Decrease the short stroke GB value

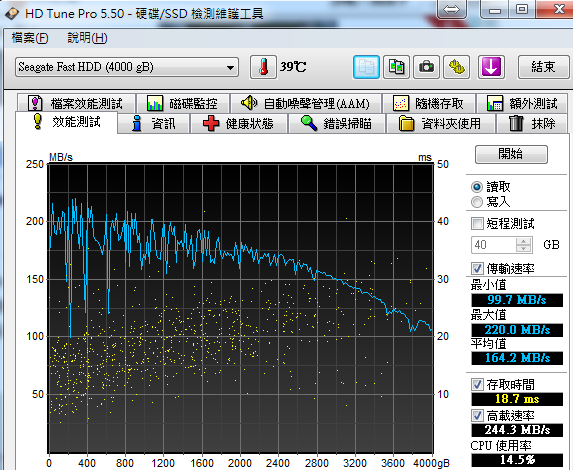524,249
